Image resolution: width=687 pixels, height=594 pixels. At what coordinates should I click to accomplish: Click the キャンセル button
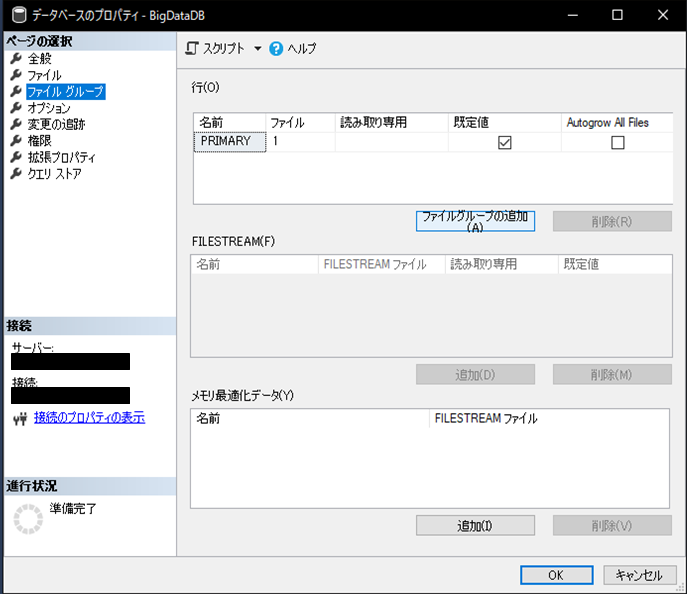tap(640, 575)
